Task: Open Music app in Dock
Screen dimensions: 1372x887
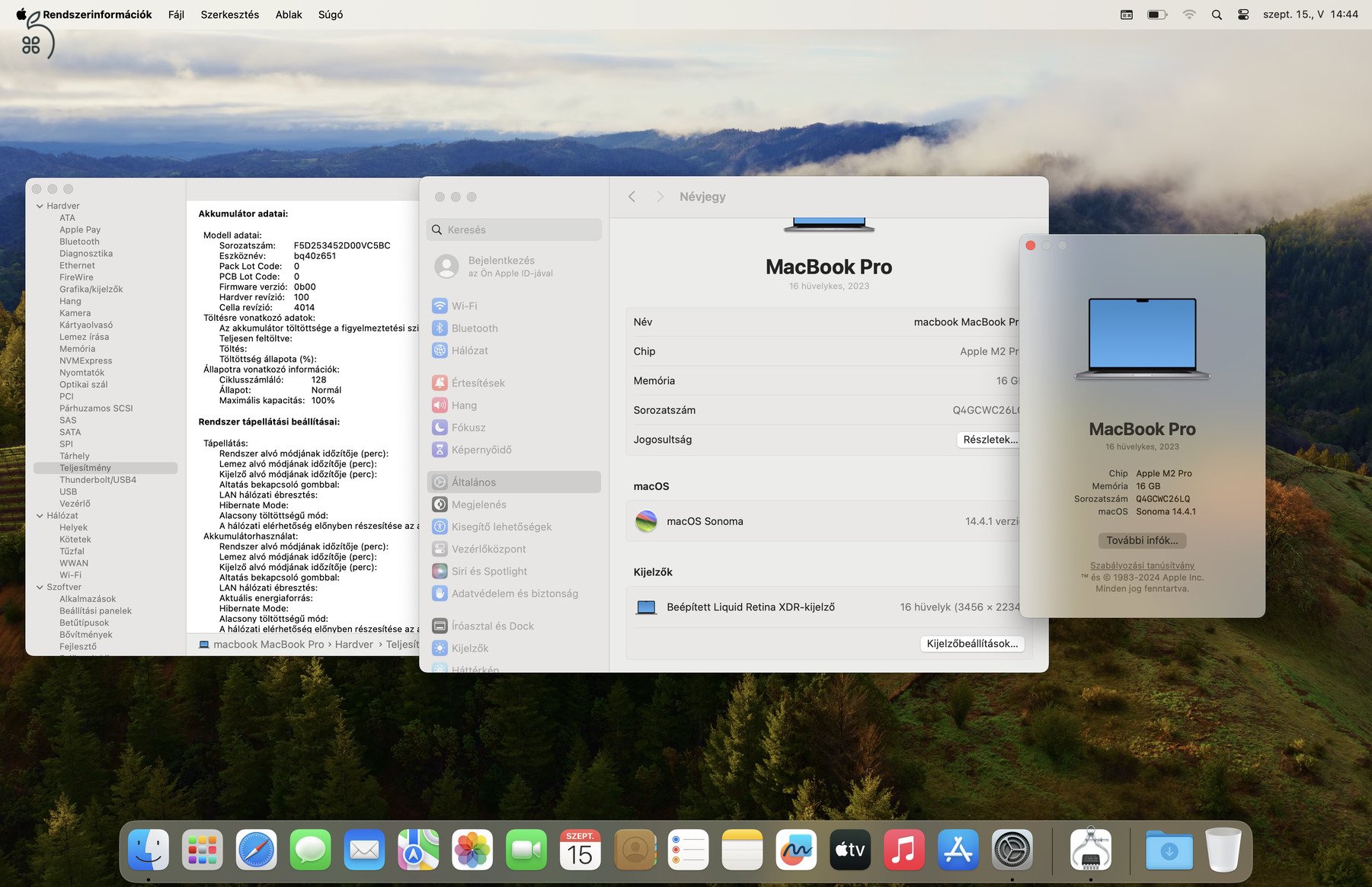Action: 904,850
